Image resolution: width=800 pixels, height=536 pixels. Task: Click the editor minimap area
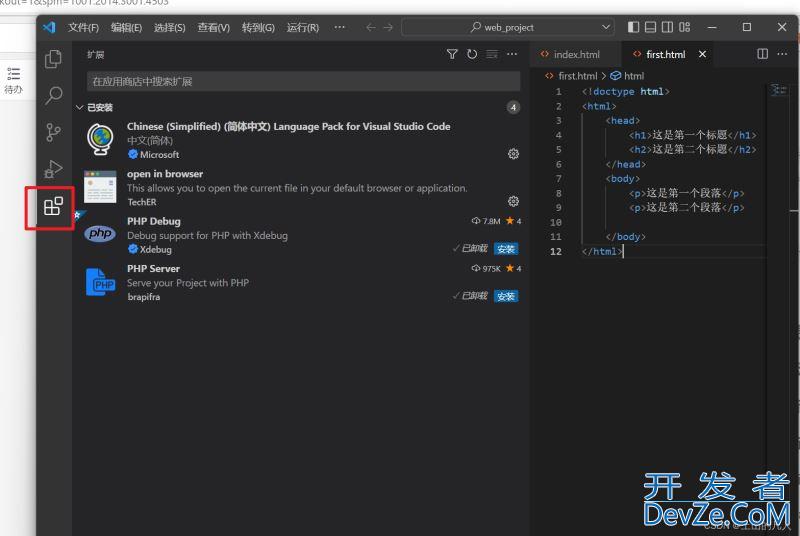(779, 90)
